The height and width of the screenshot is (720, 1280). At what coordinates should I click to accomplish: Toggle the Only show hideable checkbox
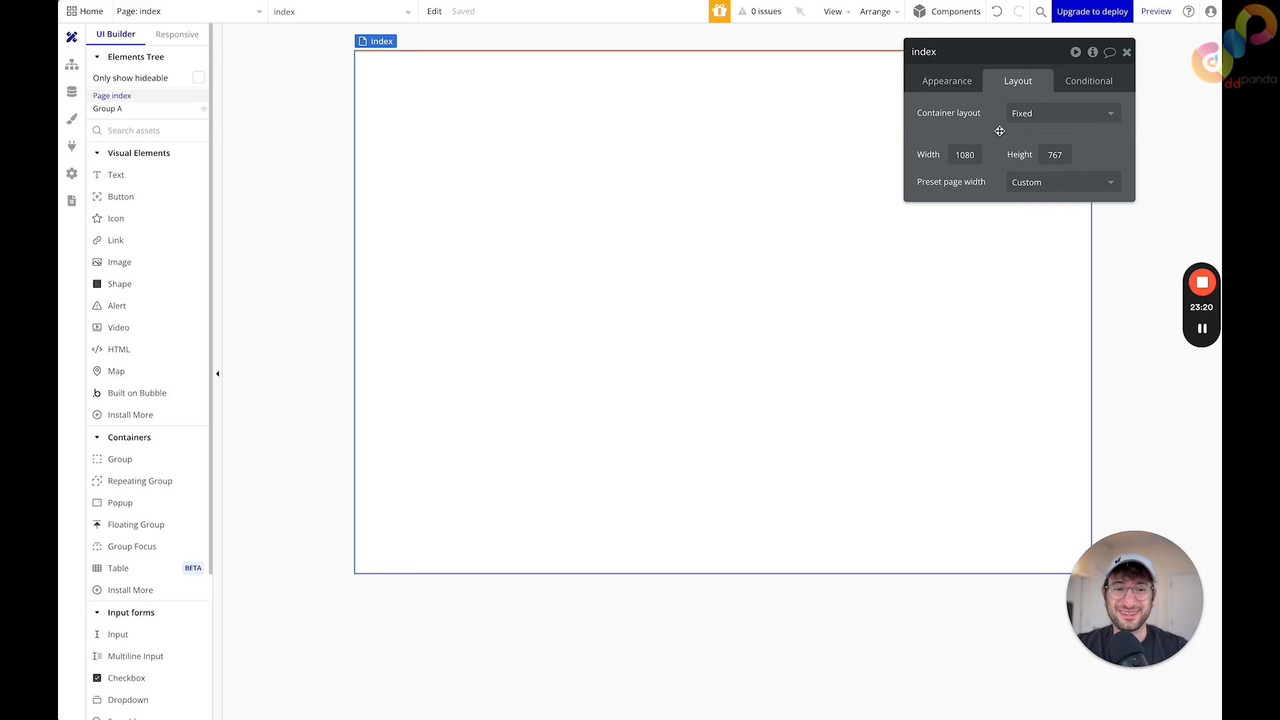pos(198,78)
